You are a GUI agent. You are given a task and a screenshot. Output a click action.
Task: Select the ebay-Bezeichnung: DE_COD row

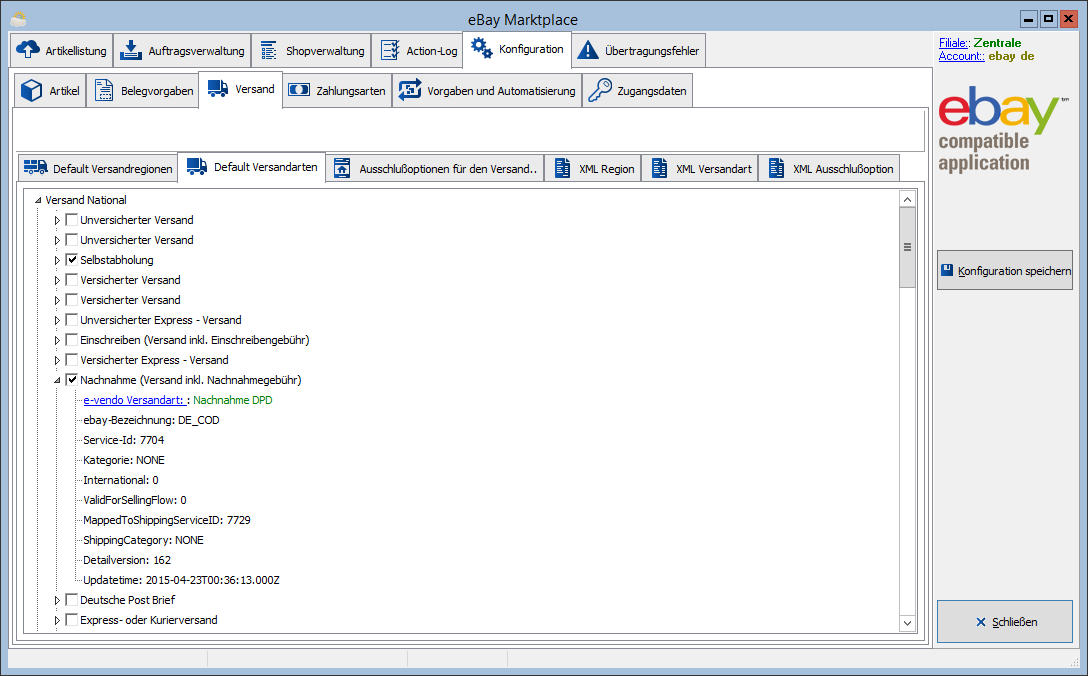(x=151, y=420)
